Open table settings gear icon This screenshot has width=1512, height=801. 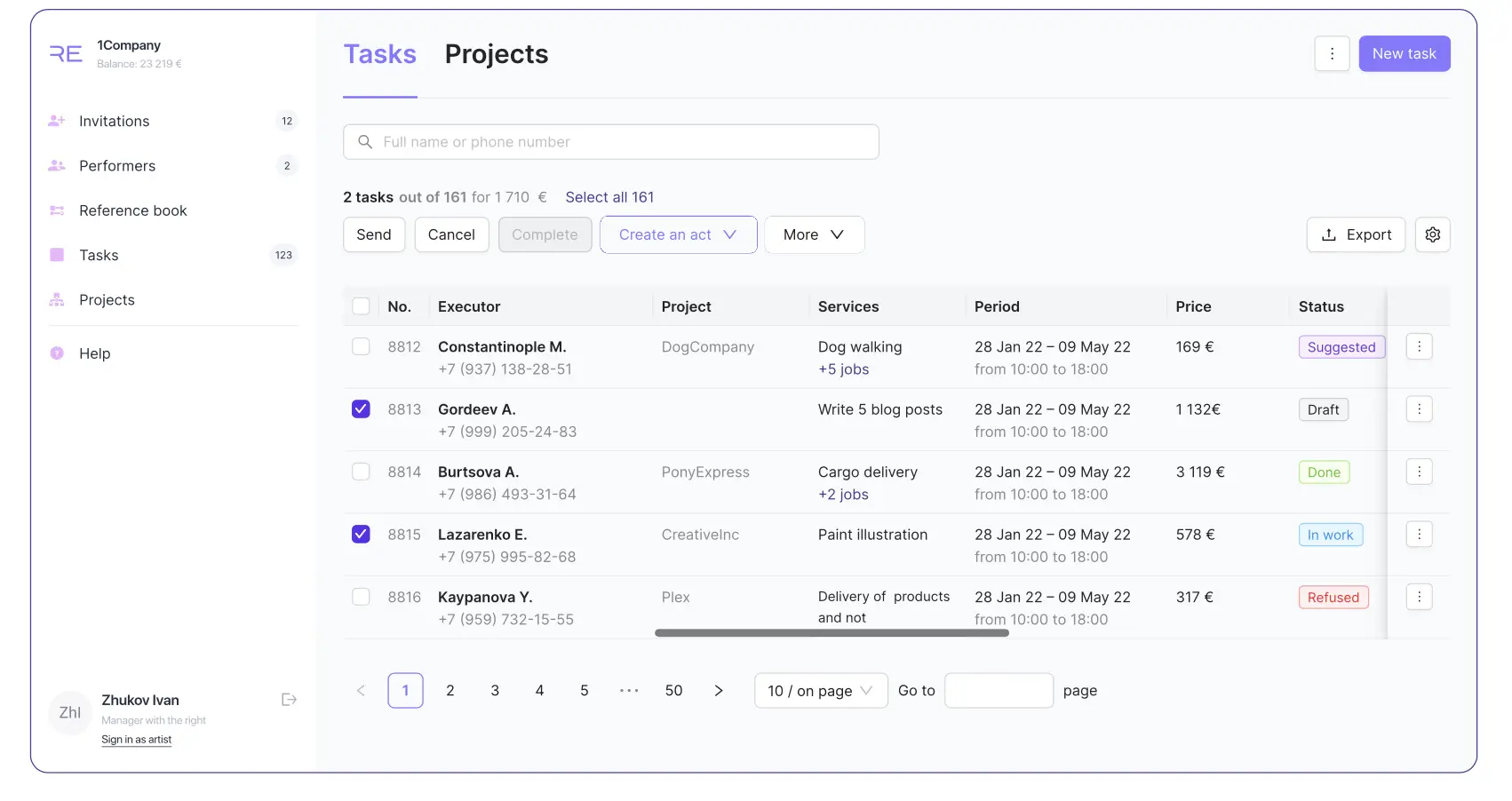coord(1432,234)
